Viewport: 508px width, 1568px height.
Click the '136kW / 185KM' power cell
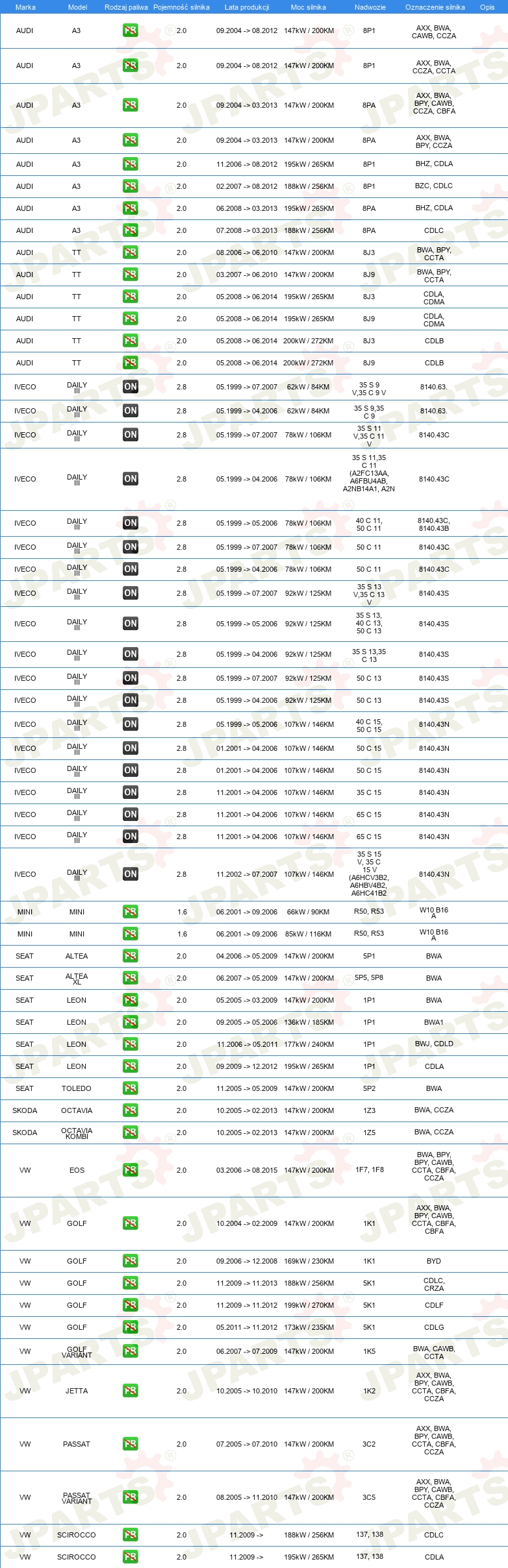tap(309, 1022)
